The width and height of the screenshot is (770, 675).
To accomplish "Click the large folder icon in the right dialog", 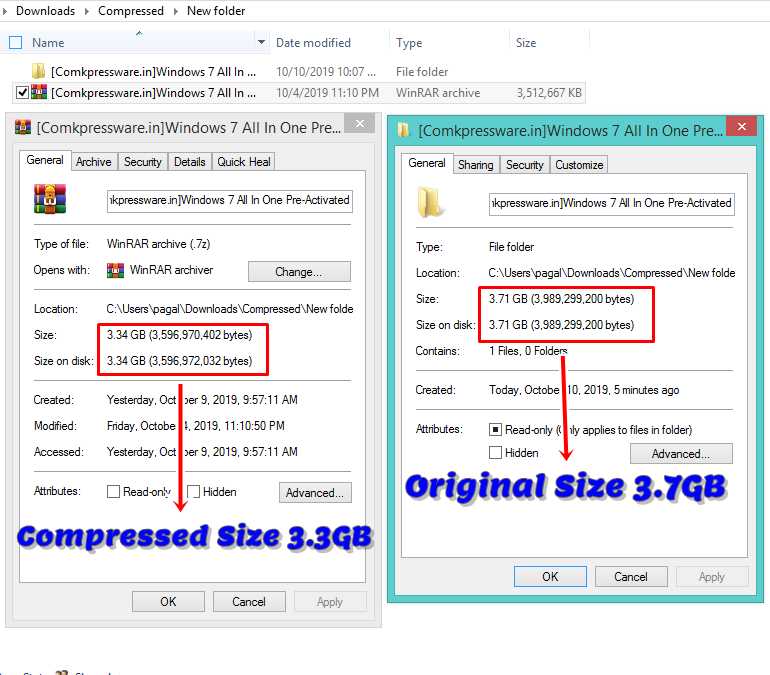I will coord(430,202).
